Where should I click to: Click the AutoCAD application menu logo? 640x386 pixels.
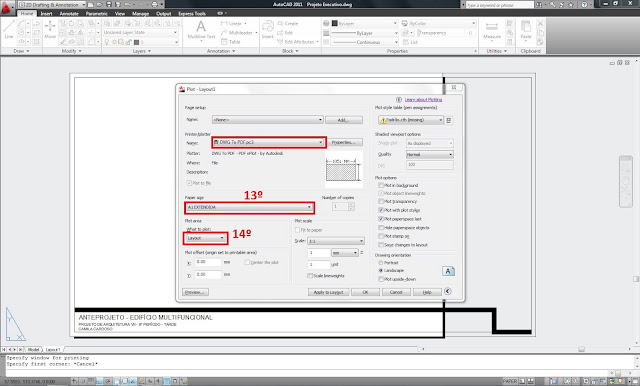[x=7, y=8]
